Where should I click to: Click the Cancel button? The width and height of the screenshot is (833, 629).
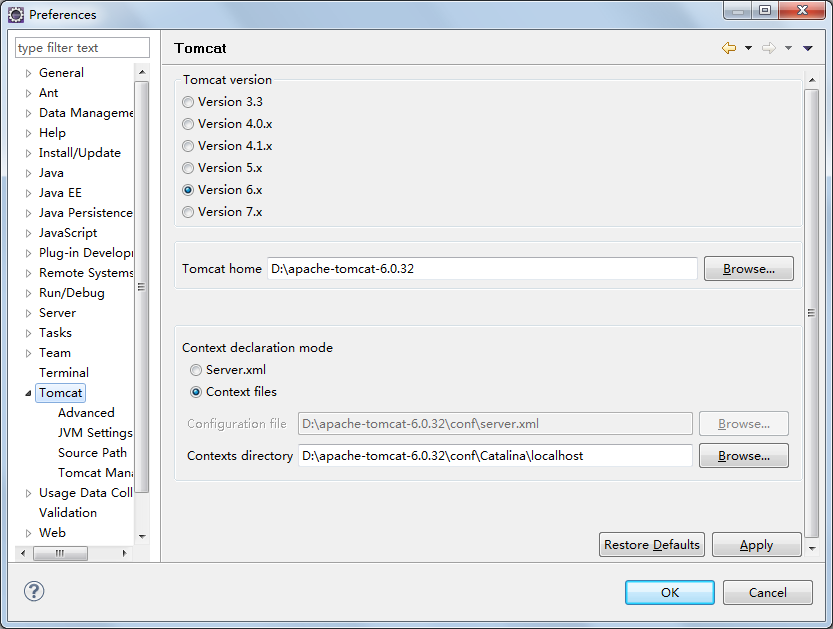768,592
